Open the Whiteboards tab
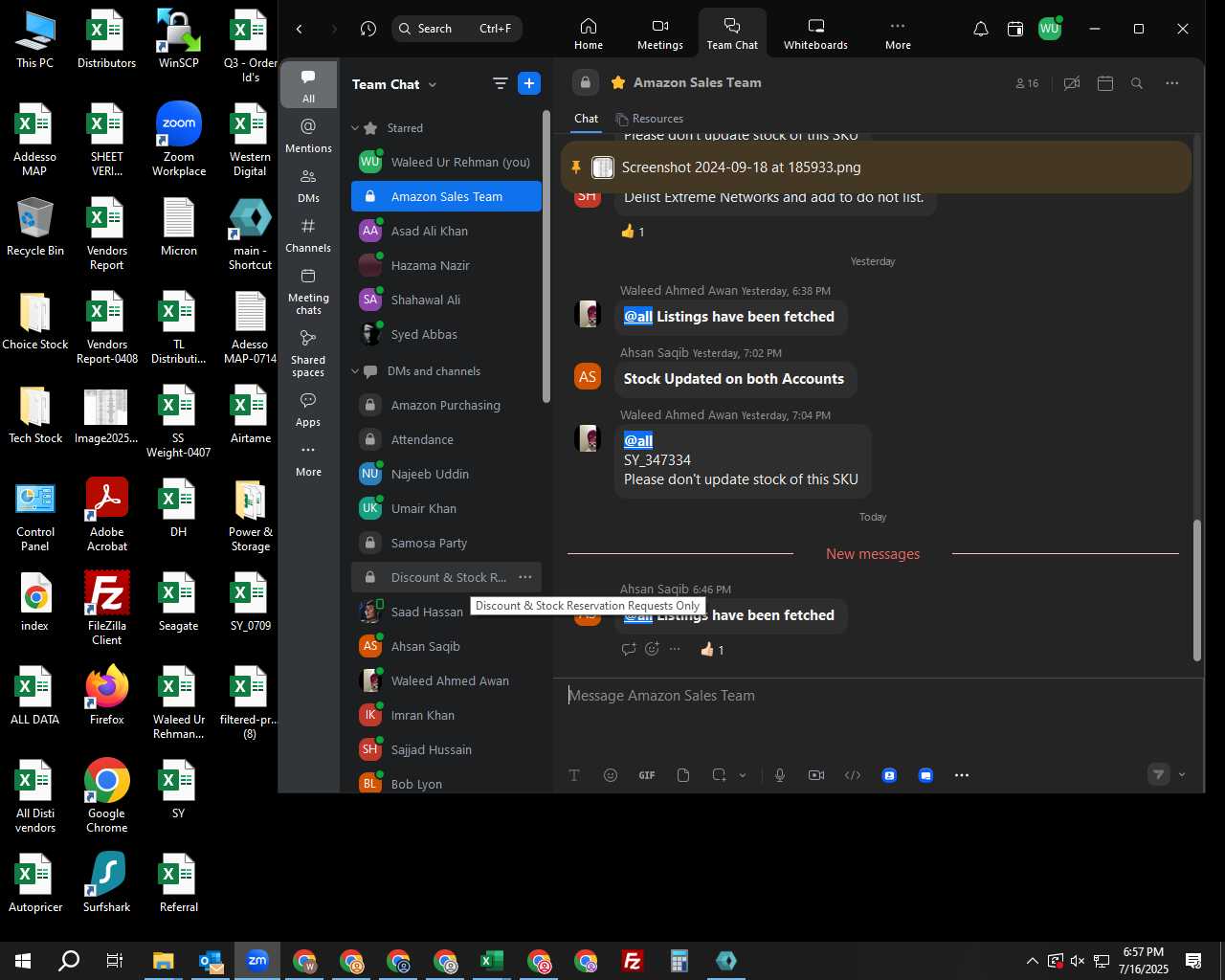The height and width of the screenshot is (980, 1225). click(815, 33)
